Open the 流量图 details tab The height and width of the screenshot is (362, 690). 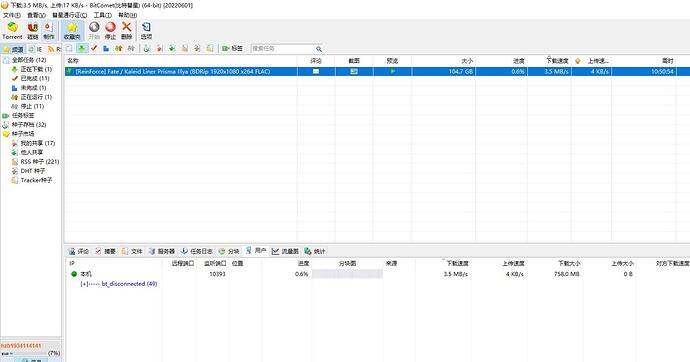[x=285, y=251]
